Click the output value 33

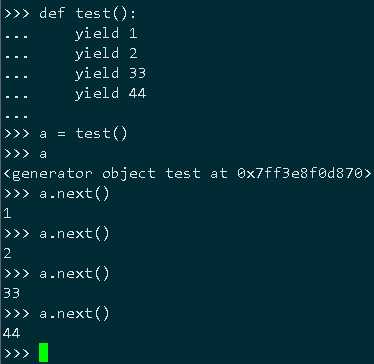pyautogui.click(x=11, y=293)
